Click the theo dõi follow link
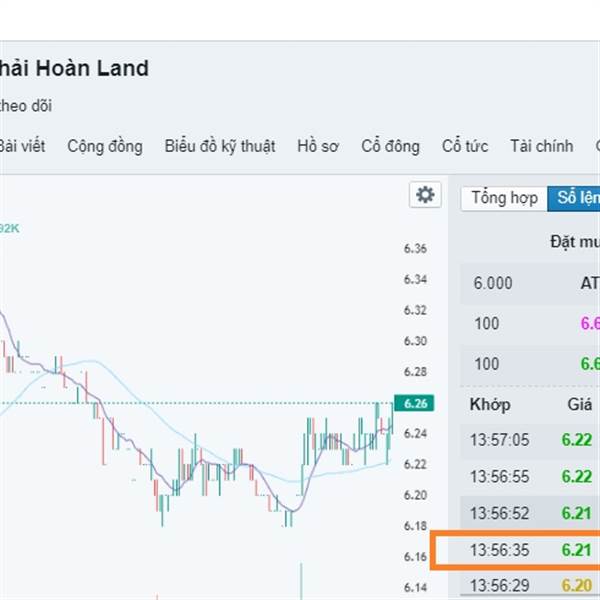 click(25, 106)
